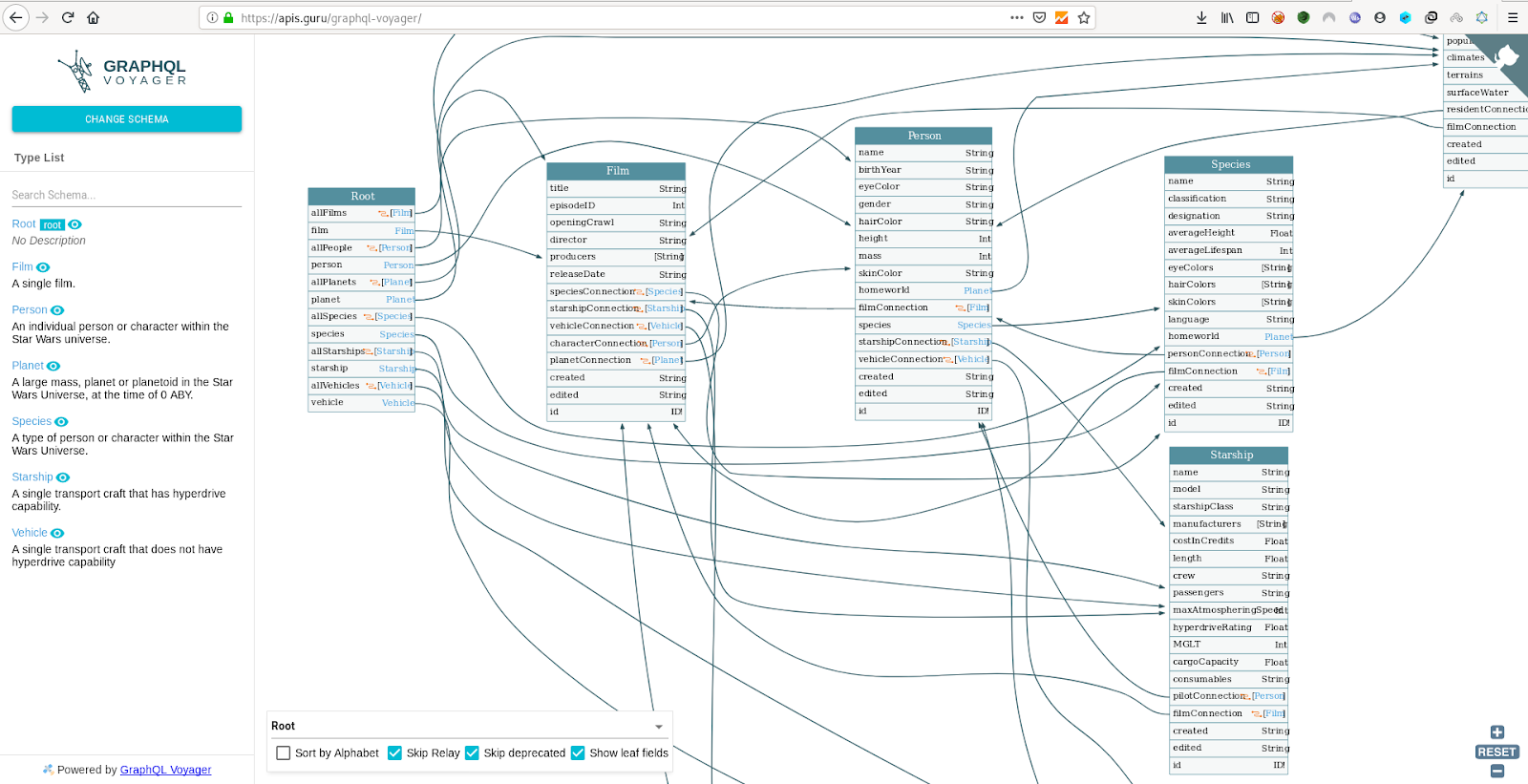Click hyperdriveRating field in Starship node
The width and height of the screenshot is (1528, 784).
click(1230, 627)
